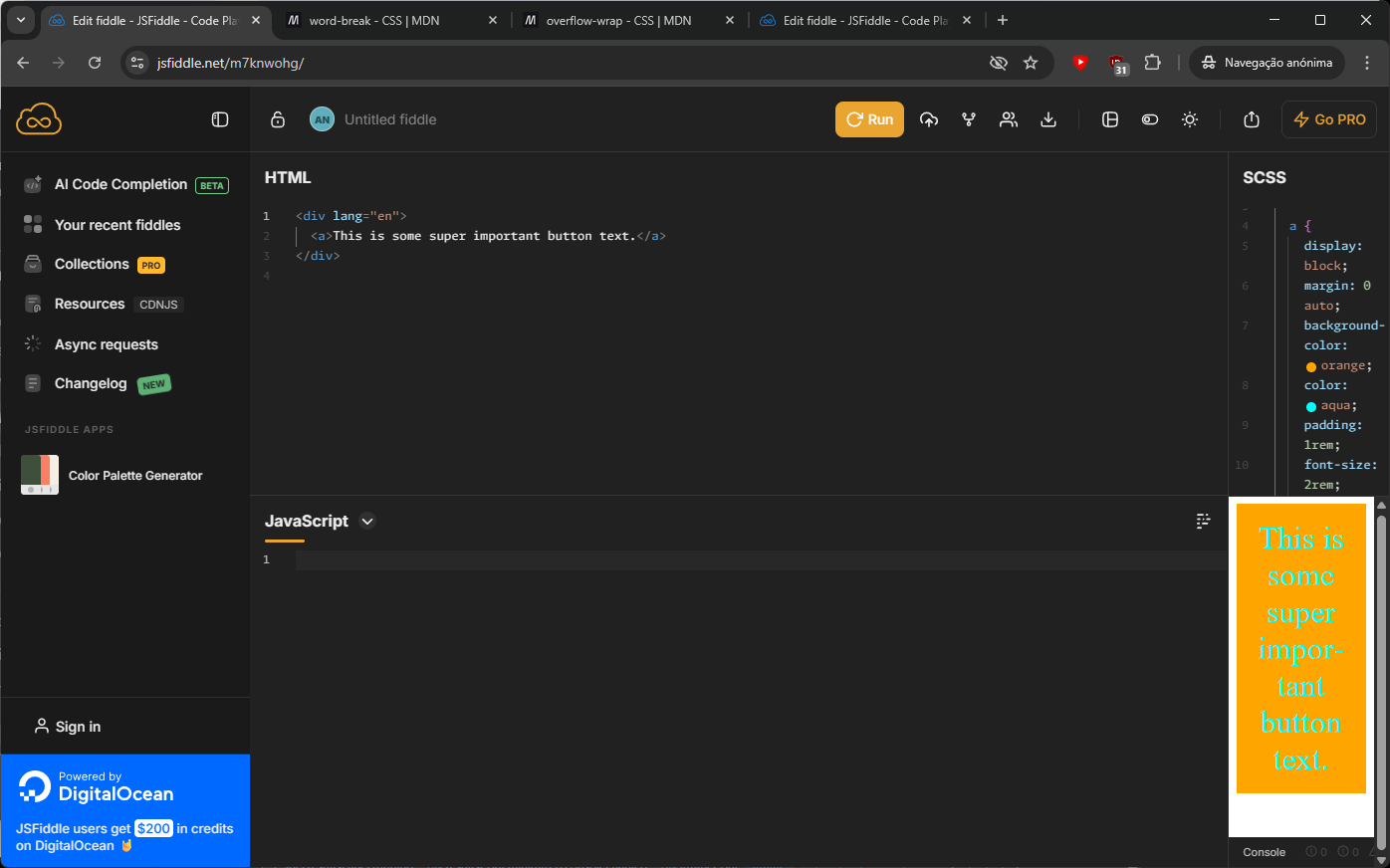
Task: Click the JSFiddle cloud logo
Action: click(39, 119)
